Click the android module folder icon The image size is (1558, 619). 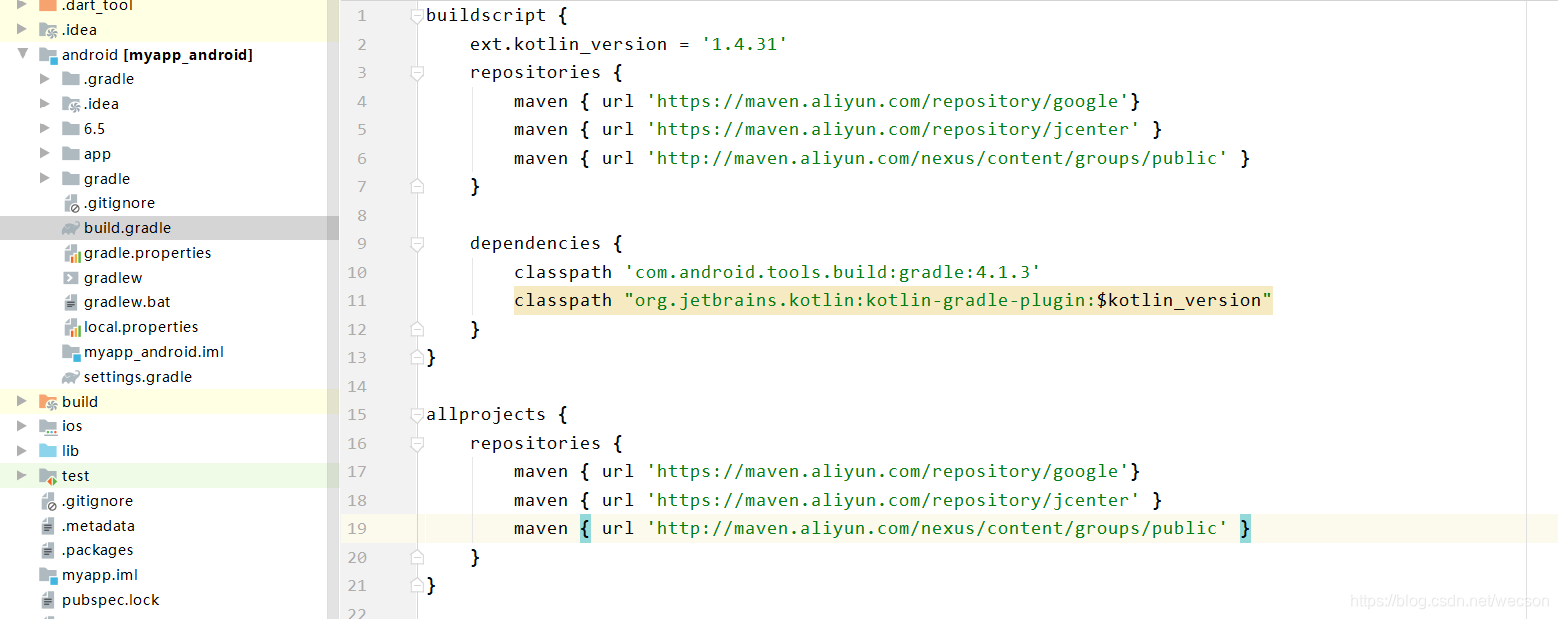click(48, 55)
